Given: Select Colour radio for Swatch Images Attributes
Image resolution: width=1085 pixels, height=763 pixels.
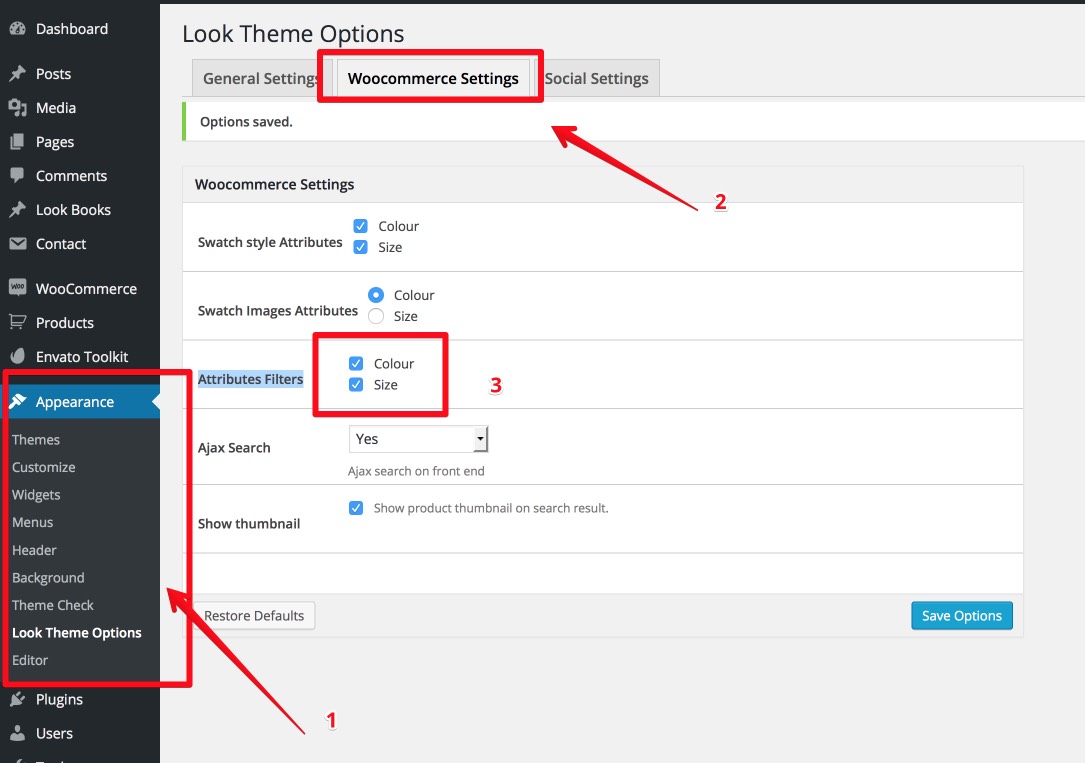Looking at the screenshot, I should 376,295.
